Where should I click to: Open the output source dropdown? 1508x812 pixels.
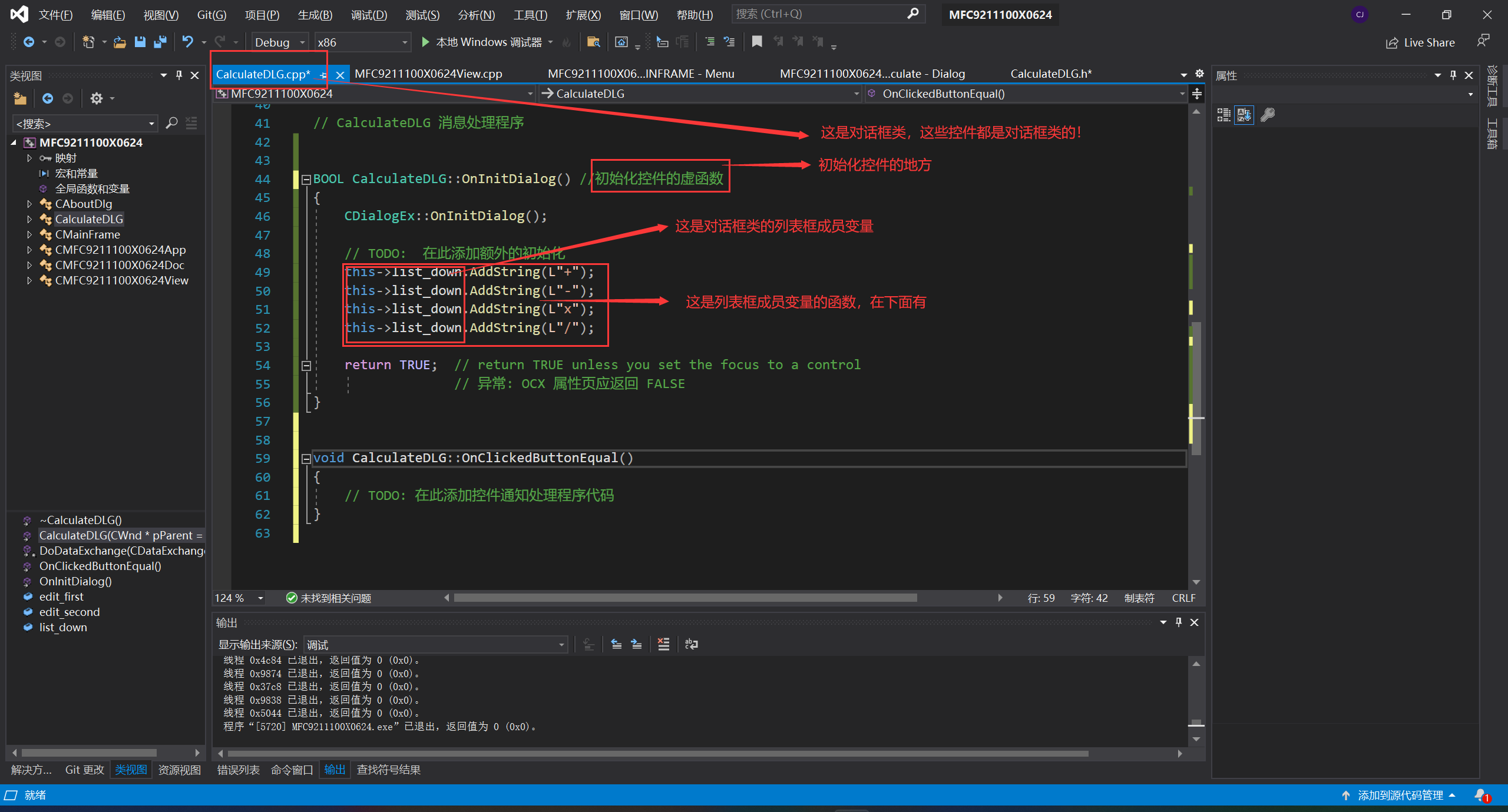(561, 645)
